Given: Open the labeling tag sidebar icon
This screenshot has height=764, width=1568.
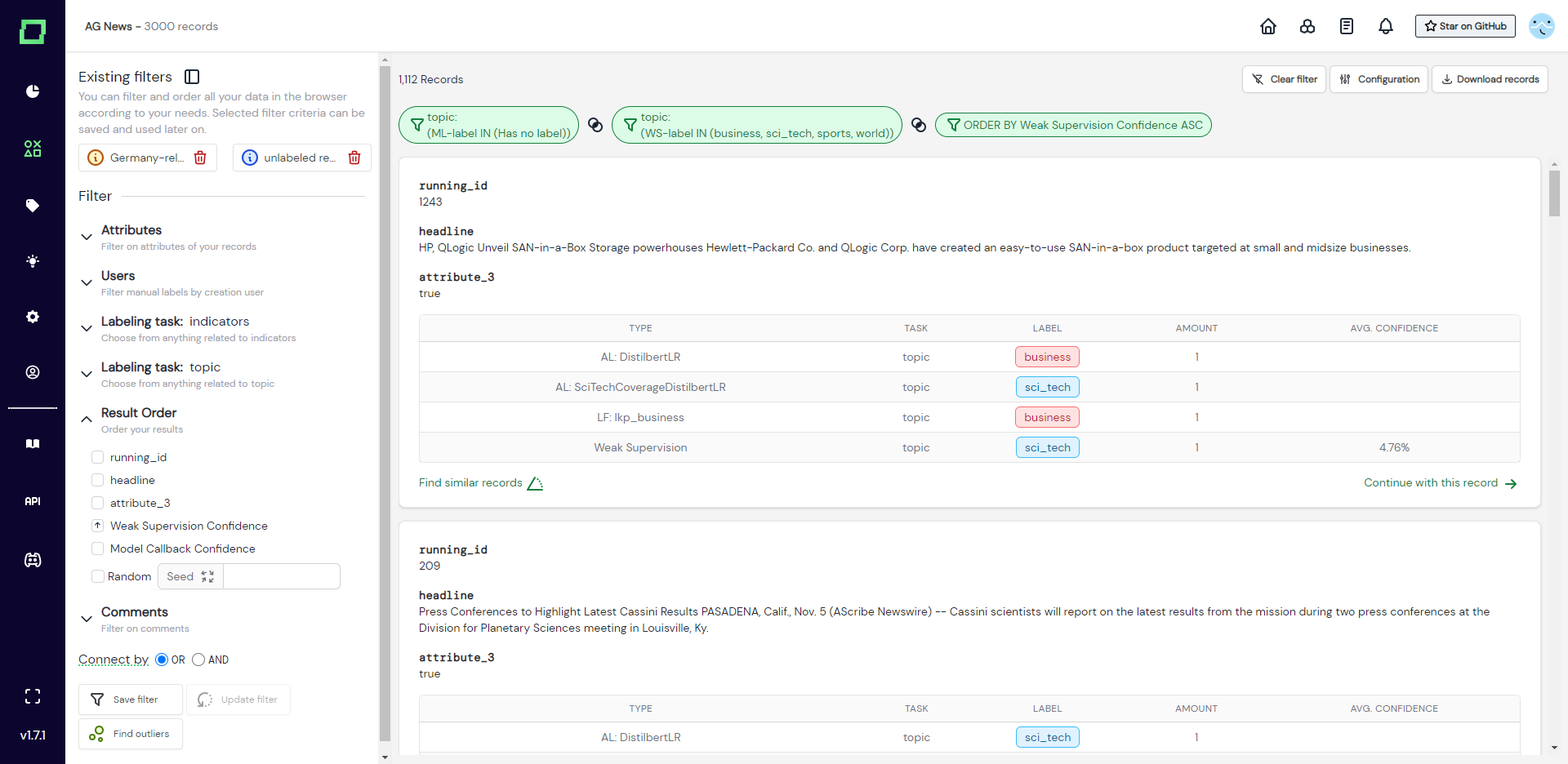Looking at the screenshot, I should coord(33,206).
